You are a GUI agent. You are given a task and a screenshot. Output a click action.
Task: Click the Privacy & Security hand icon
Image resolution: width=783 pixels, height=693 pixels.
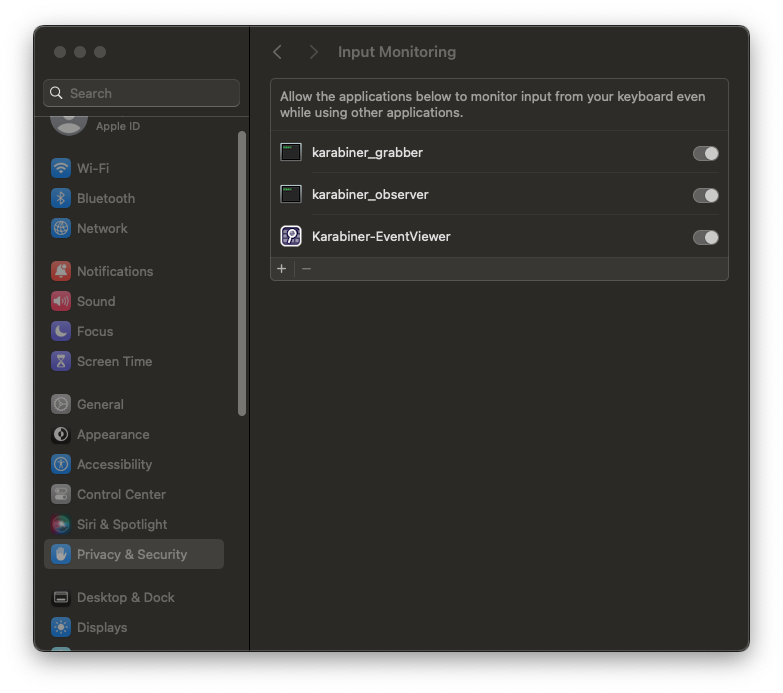[61, 554]
